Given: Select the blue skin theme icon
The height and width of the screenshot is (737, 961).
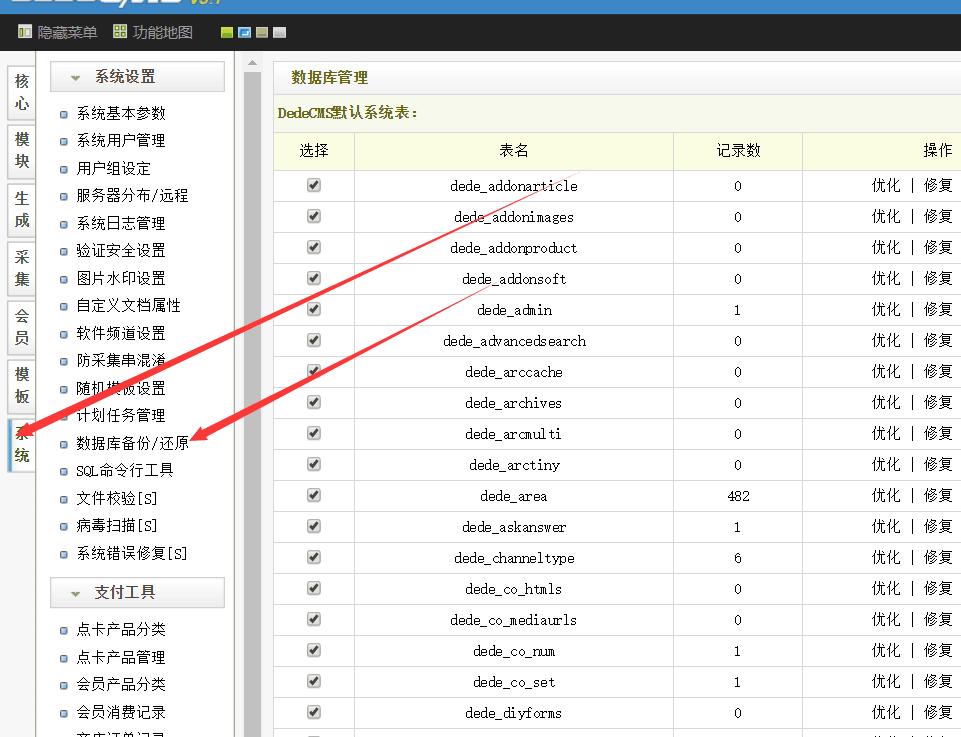Looking at the screenshot, I should [245, 33].
